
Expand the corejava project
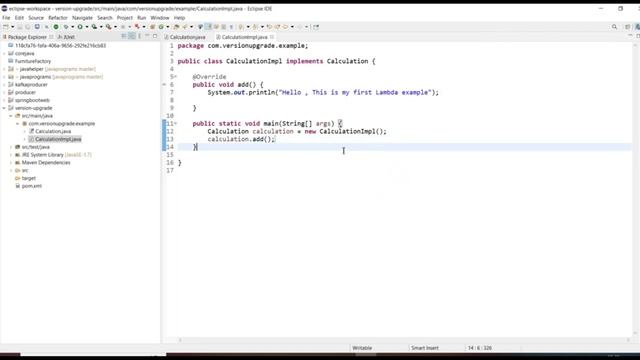[x=4, y=53]
